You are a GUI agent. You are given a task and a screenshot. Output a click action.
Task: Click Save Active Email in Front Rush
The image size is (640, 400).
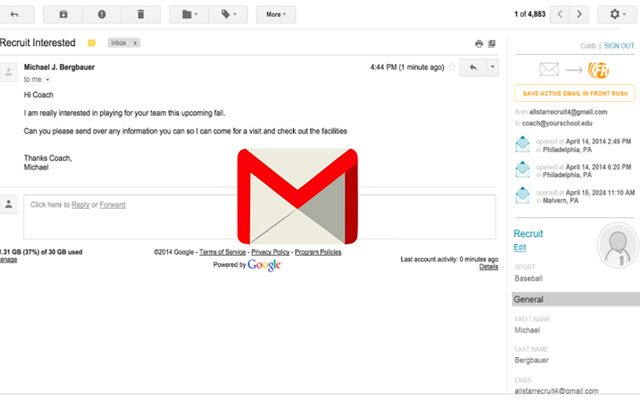point(575,93)
